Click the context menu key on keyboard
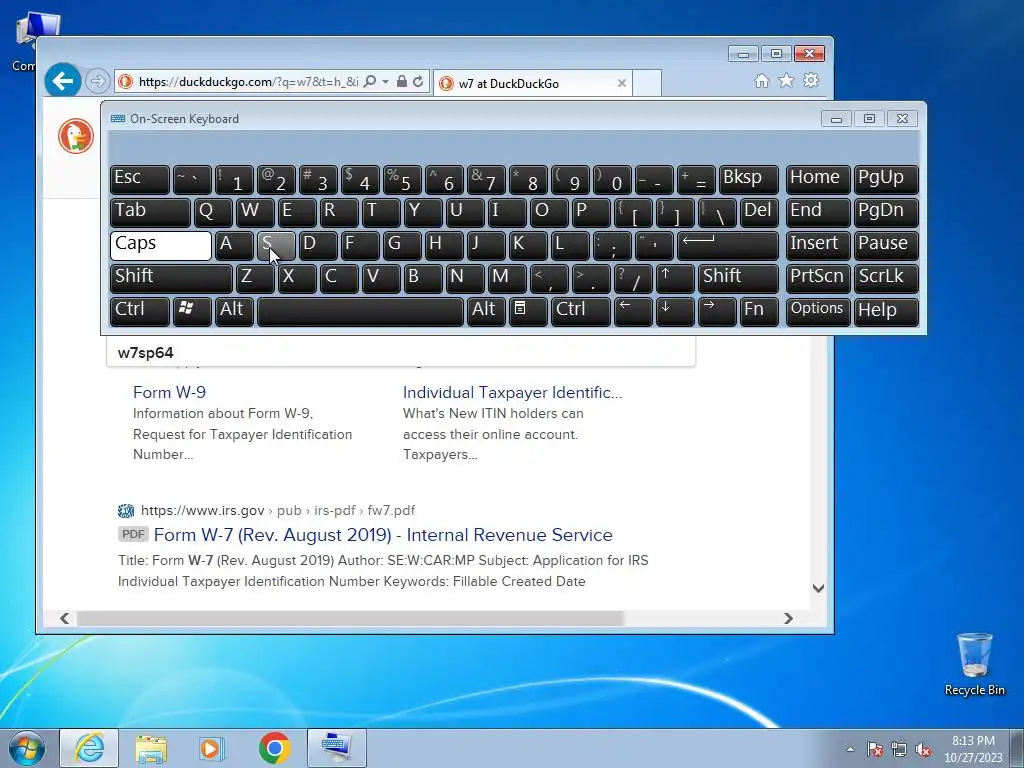Screen dimensions: 1024x768 coord(528,312)
